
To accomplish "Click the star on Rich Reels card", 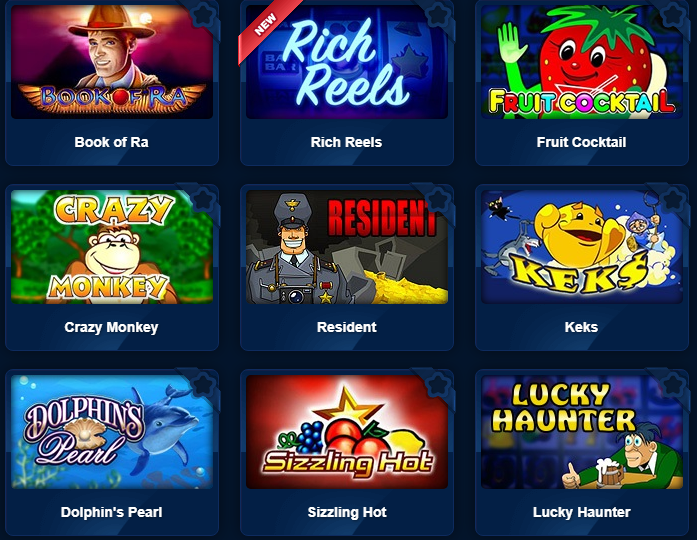I will (439, 15).
